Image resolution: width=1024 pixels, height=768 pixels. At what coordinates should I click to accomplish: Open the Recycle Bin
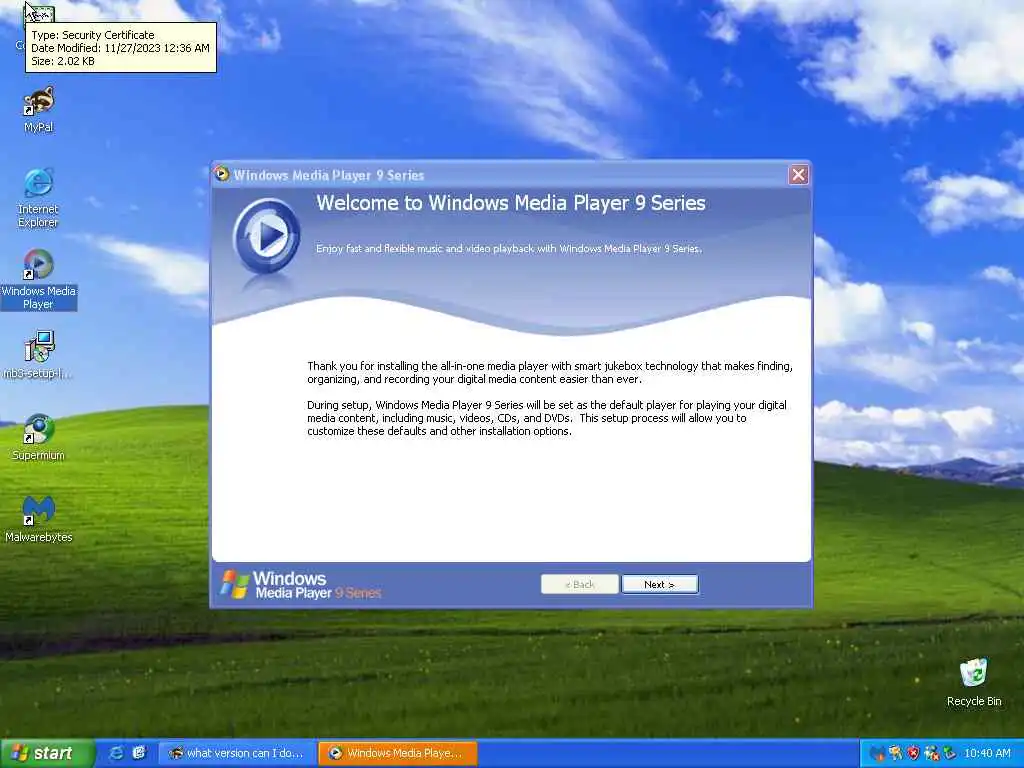coord(974,682)
